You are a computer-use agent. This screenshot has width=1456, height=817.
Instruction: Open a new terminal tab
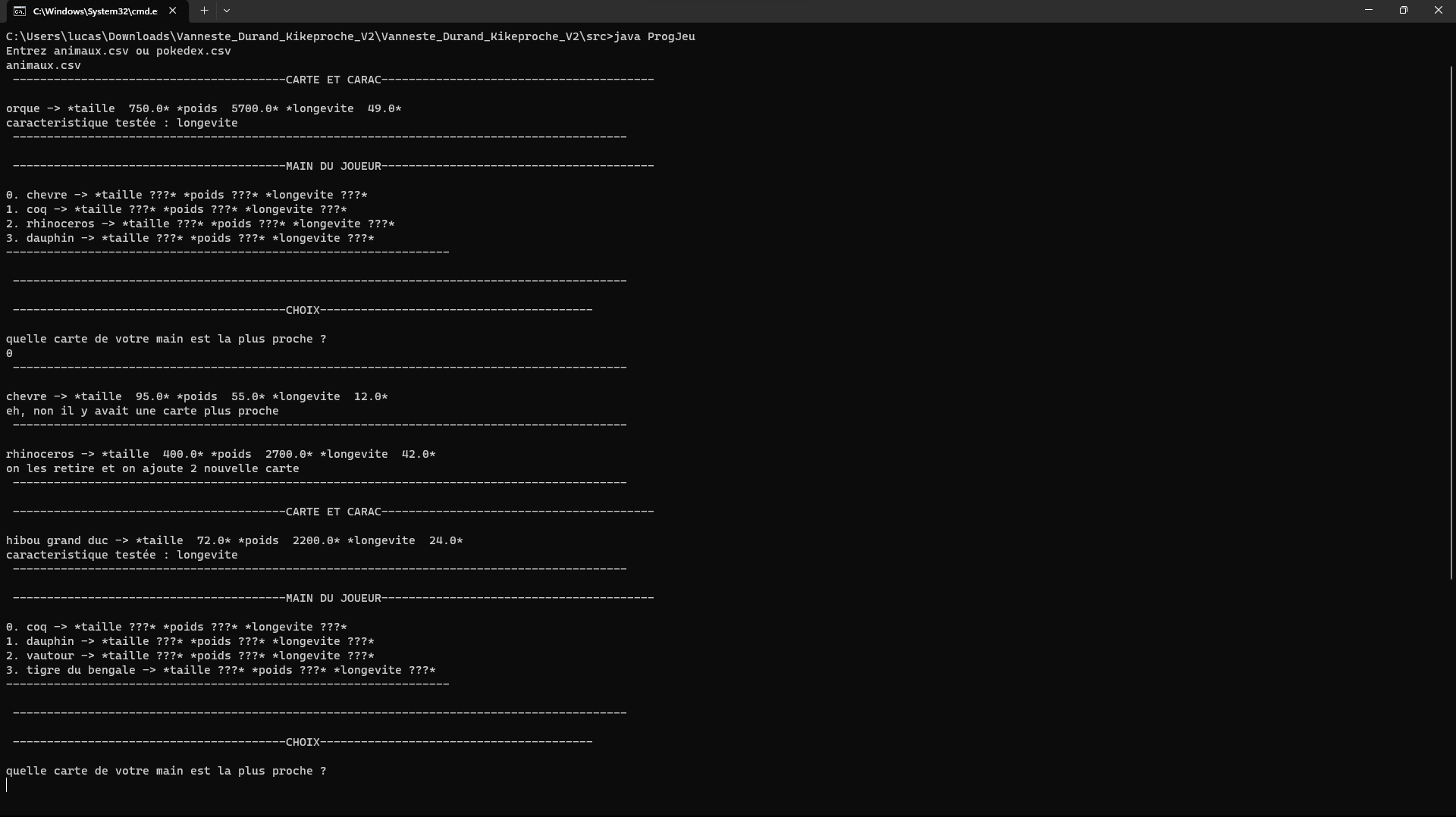[204, 11]
